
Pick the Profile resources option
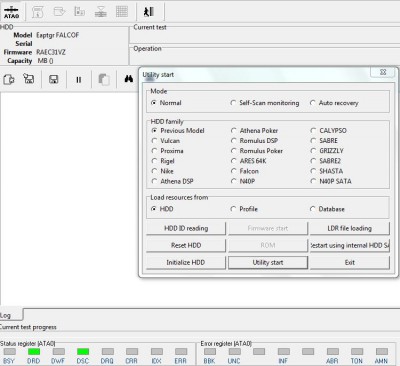244,209
